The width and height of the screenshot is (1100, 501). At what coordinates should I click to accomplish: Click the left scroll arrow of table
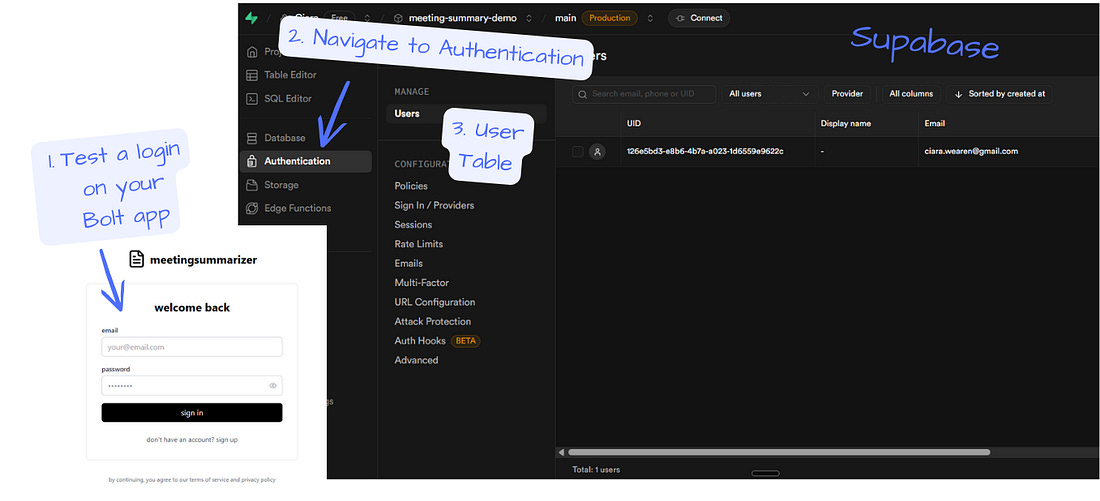tap(561, 453)
